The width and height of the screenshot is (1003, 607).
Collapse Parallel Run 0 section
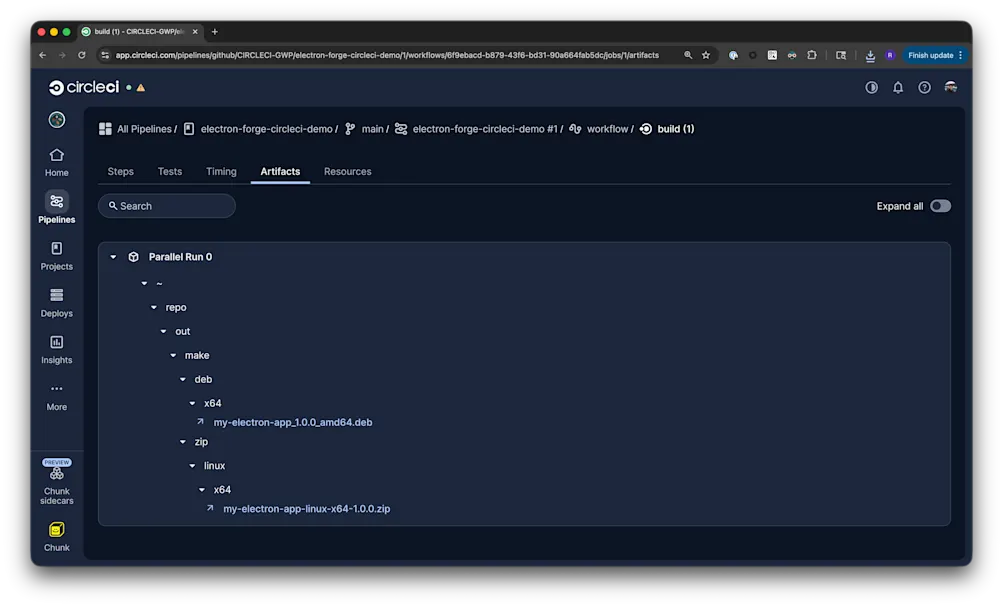click(x=113, y=257)
